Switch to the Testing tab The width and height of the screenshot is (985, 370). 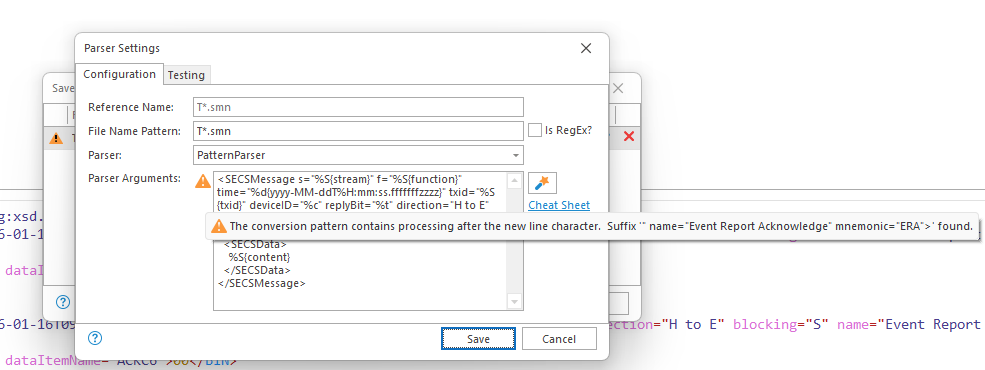pyautogui.click(x=186, y=75)
